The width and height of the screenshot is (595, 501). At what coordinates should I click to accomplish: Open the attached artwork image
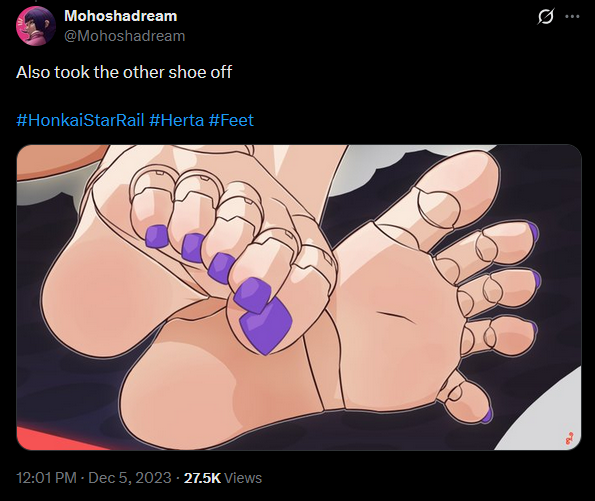[299, 297]
